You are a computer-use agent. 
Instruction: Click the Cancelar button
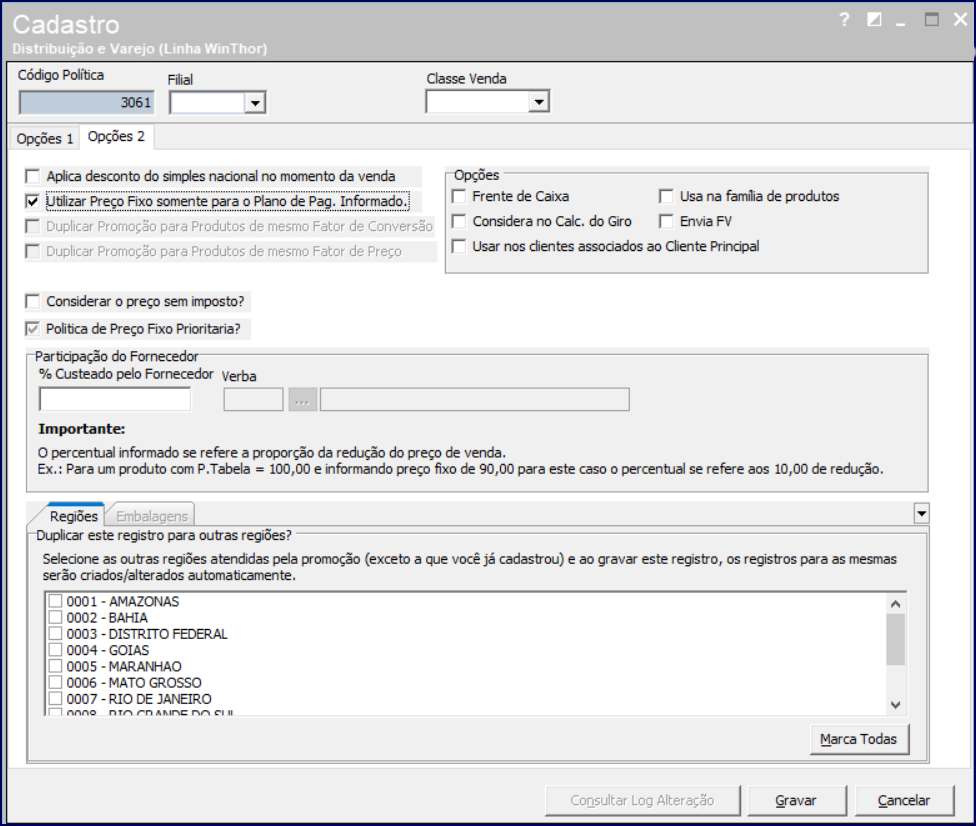click(904, 800)
